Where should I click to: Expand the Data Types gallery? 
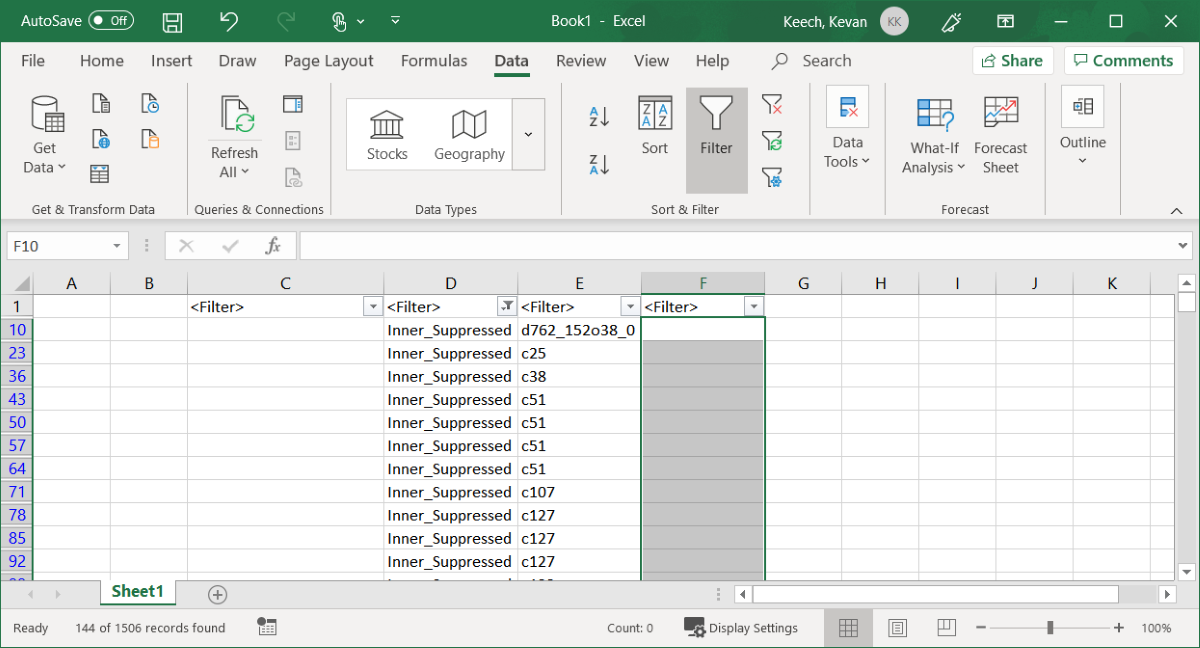tap(528, 134)
